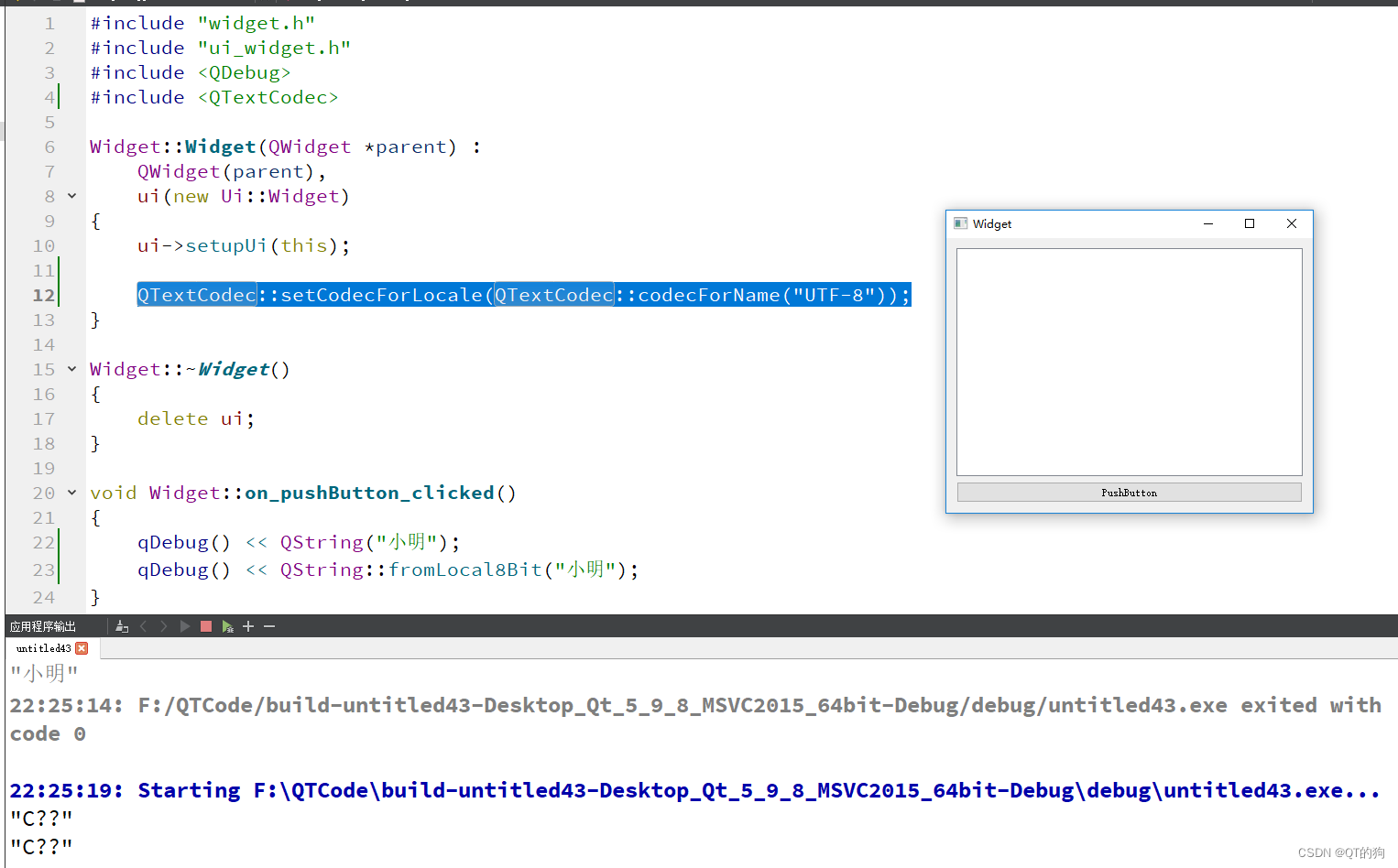The image size is (1398, 868).
Task: Click the #include <QDebug> line
Action: (191, 72)
